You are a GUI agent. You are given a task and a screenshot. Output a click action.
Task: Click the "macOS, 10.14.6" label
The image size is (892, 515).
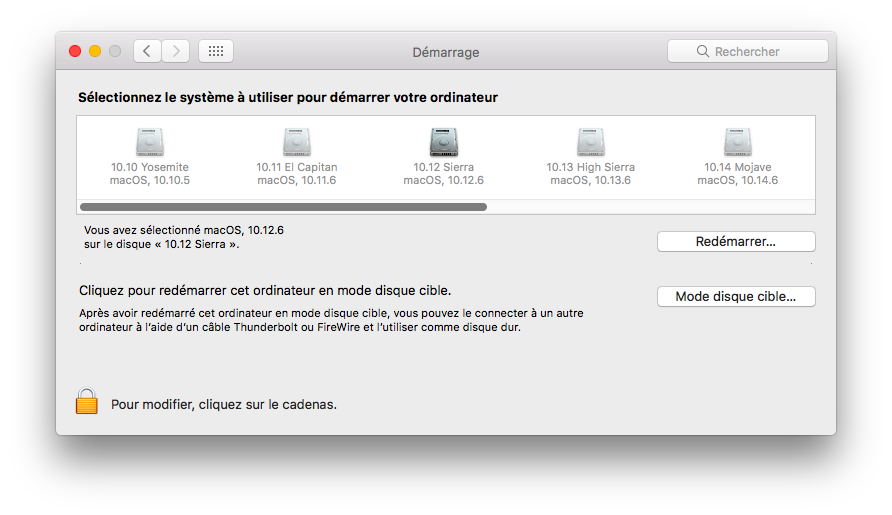[x=738, y=180]
